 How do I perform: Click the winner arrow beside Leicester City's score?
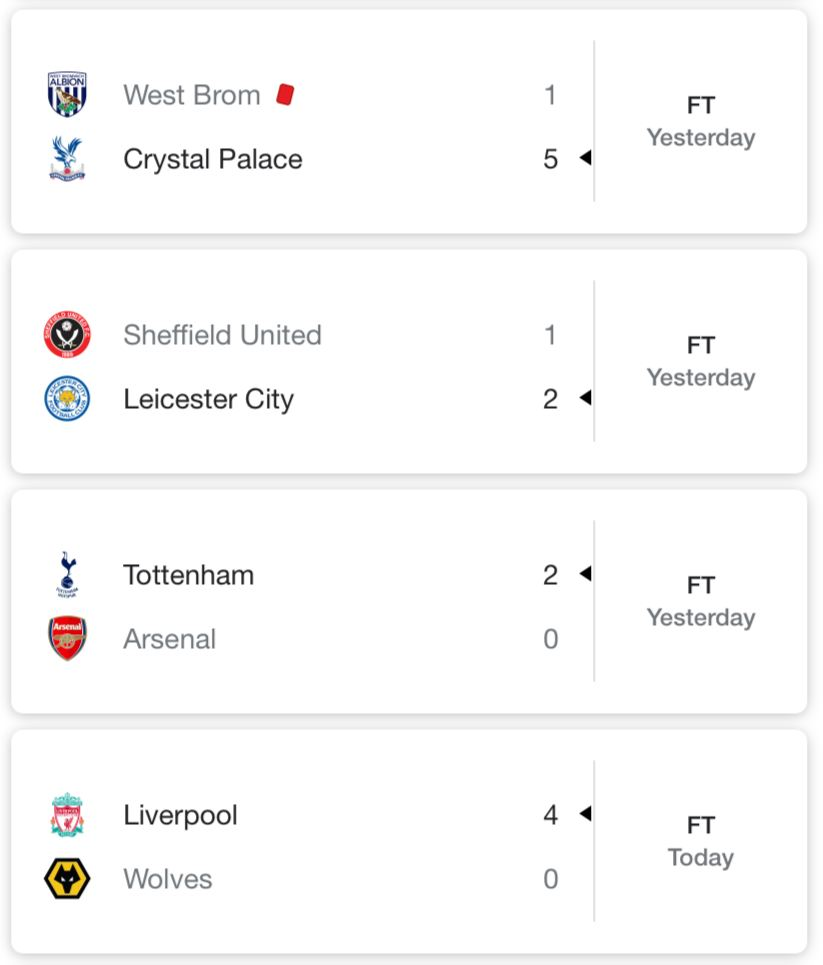585,398
